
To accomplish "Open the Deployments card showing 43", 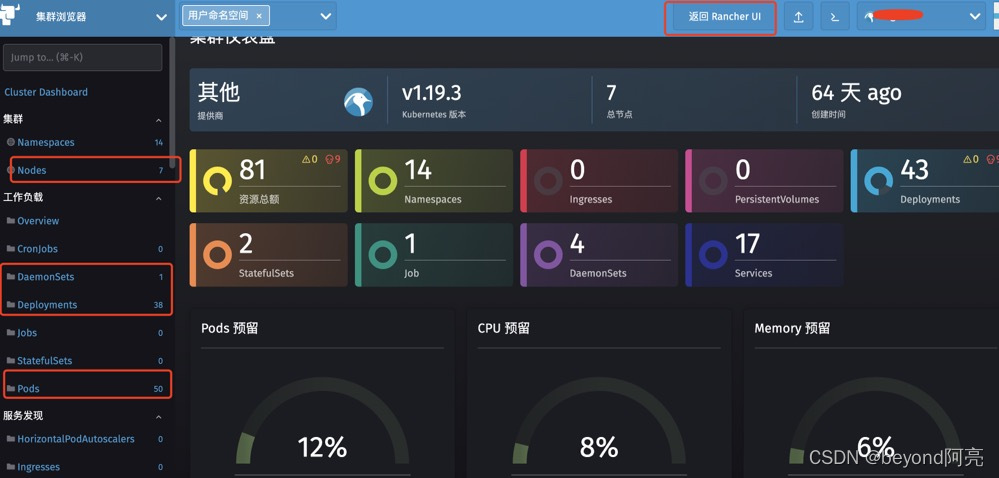I will click(925, 181).
